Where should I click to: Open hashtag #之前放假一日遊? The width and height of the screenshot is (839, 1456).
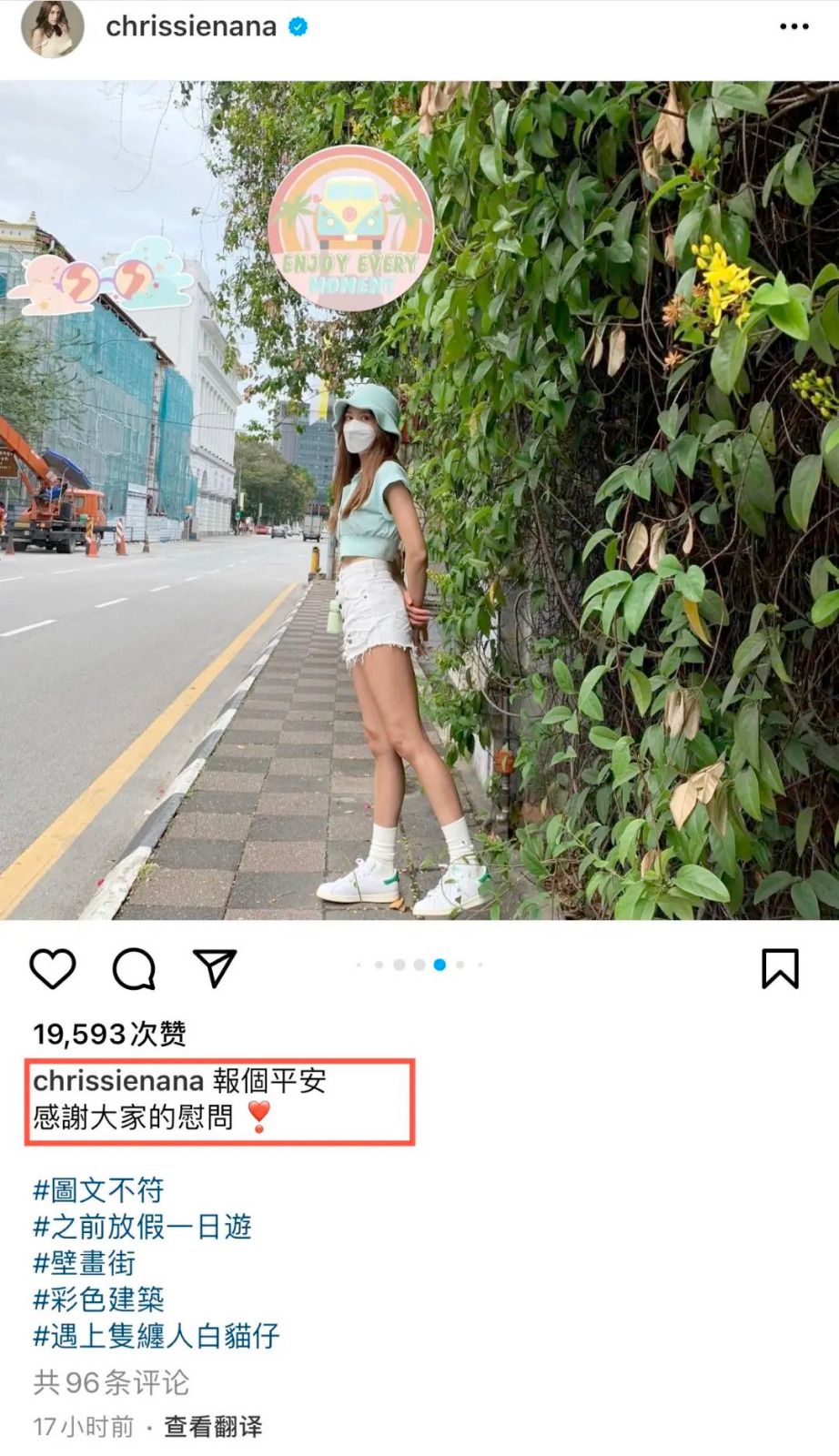(x=142, y=1227)
